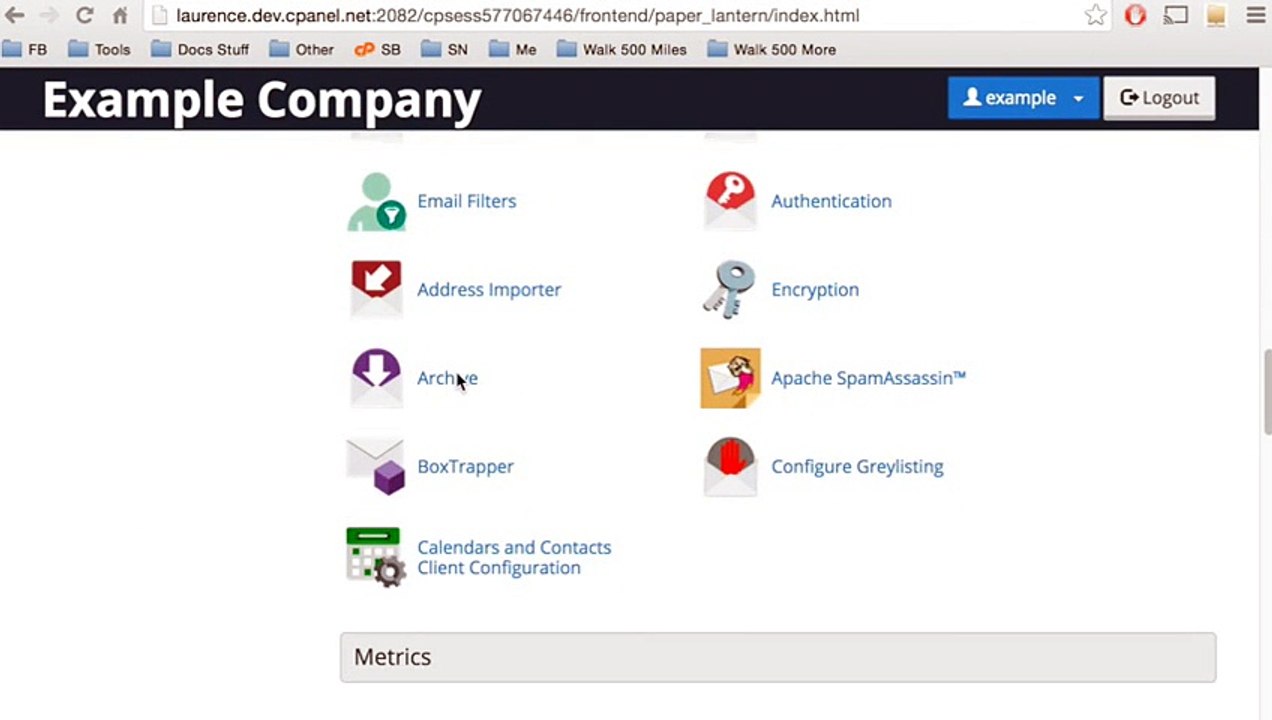Open the Me bookmarks folder
1272x720 pixels.
(513, 49)
